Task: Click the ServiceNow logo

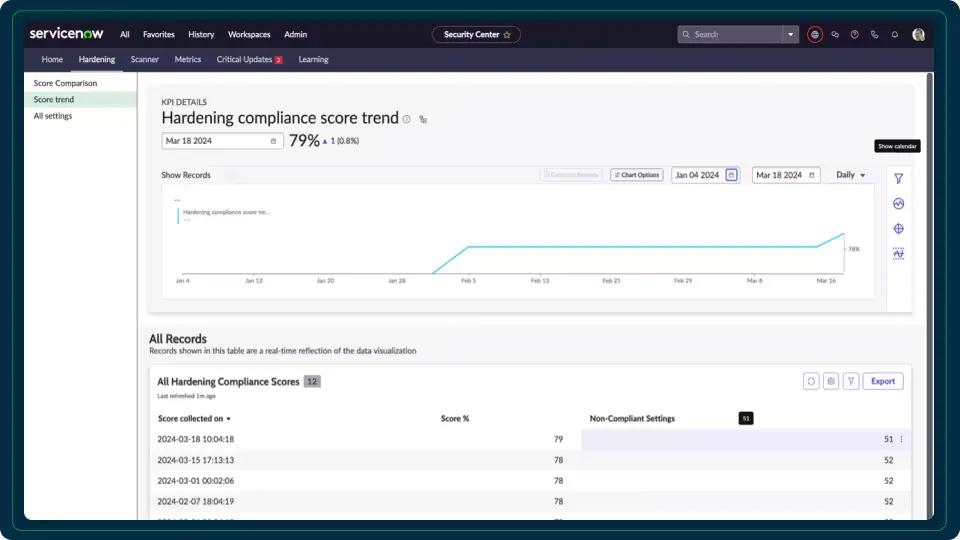Action: pyautogui.click(x=66, y=34)
